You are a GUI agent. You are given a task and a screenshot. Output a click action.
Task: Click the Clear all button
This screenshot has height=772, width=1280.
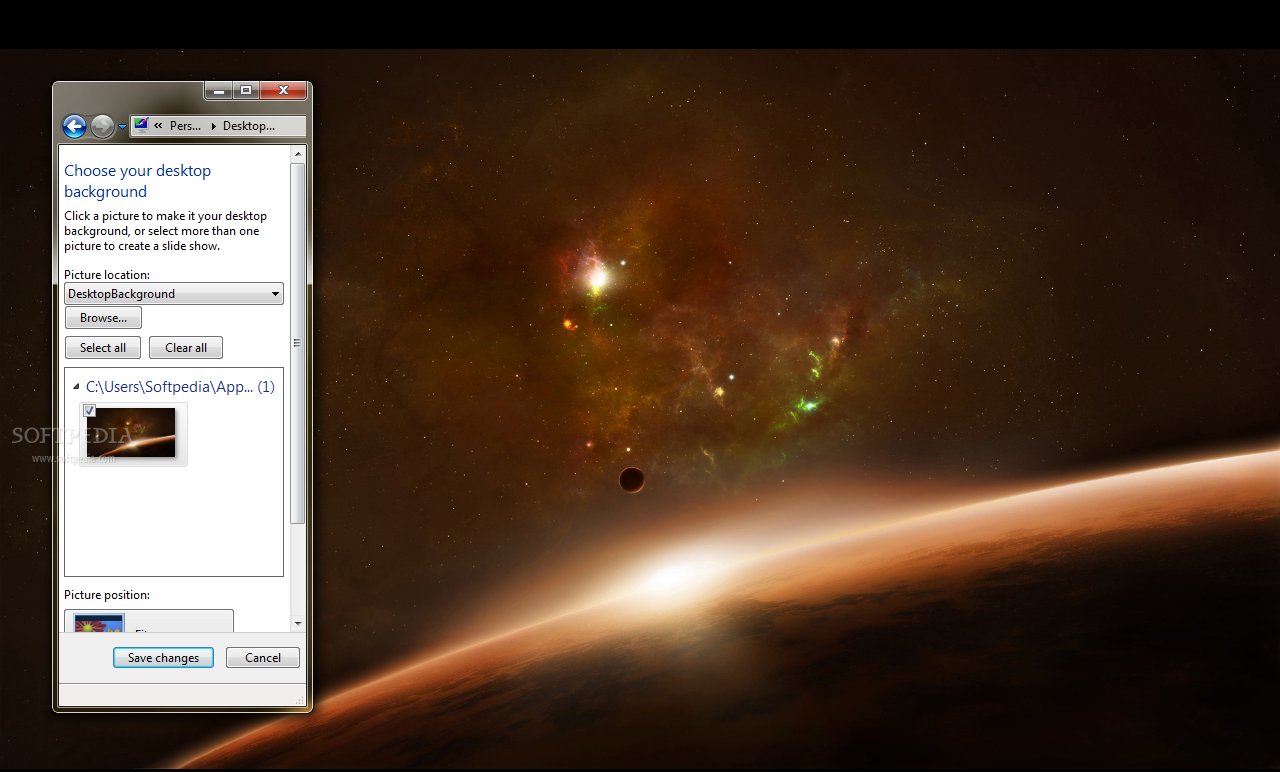[x=186, y=348]
